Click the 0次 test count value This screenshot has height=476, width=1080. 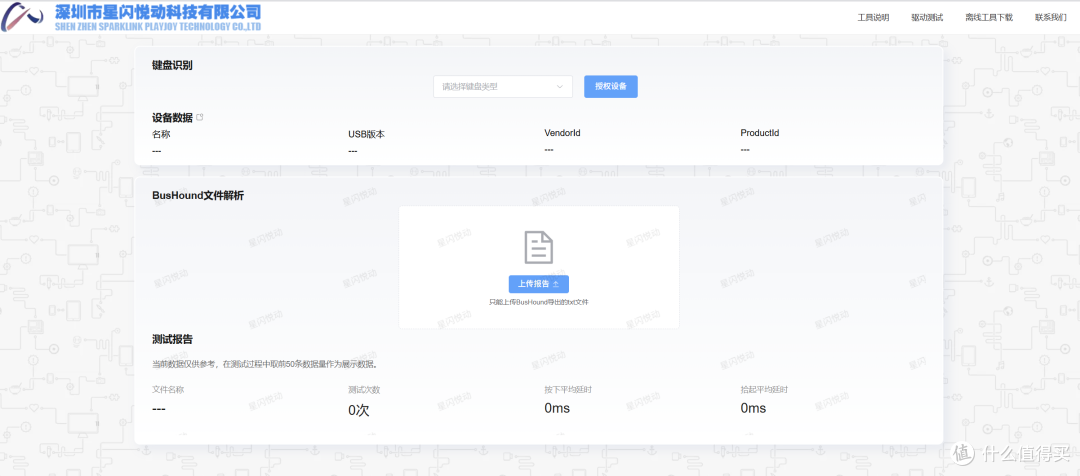[x=359, y=411]
